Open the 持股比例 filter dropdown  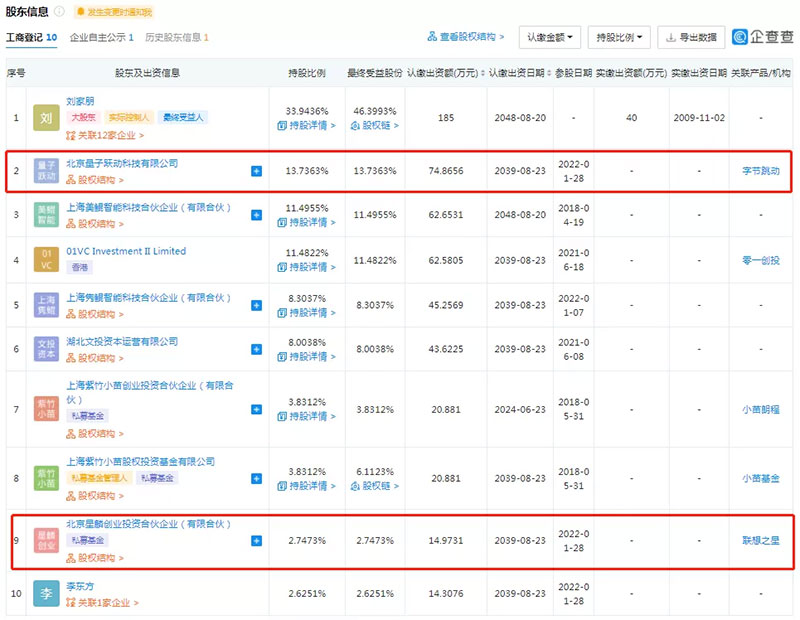[619, 37]
